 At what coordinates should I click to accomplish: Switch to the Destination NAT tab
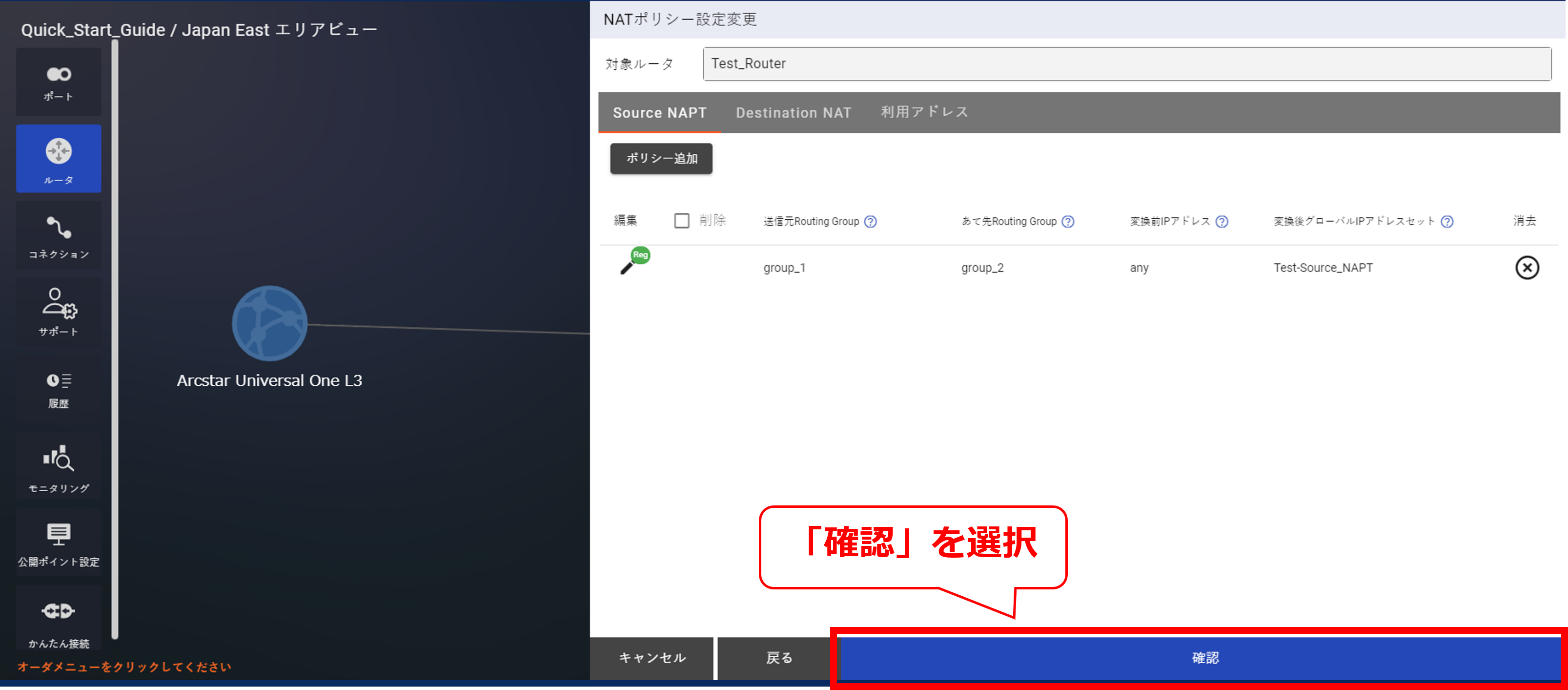793,113
